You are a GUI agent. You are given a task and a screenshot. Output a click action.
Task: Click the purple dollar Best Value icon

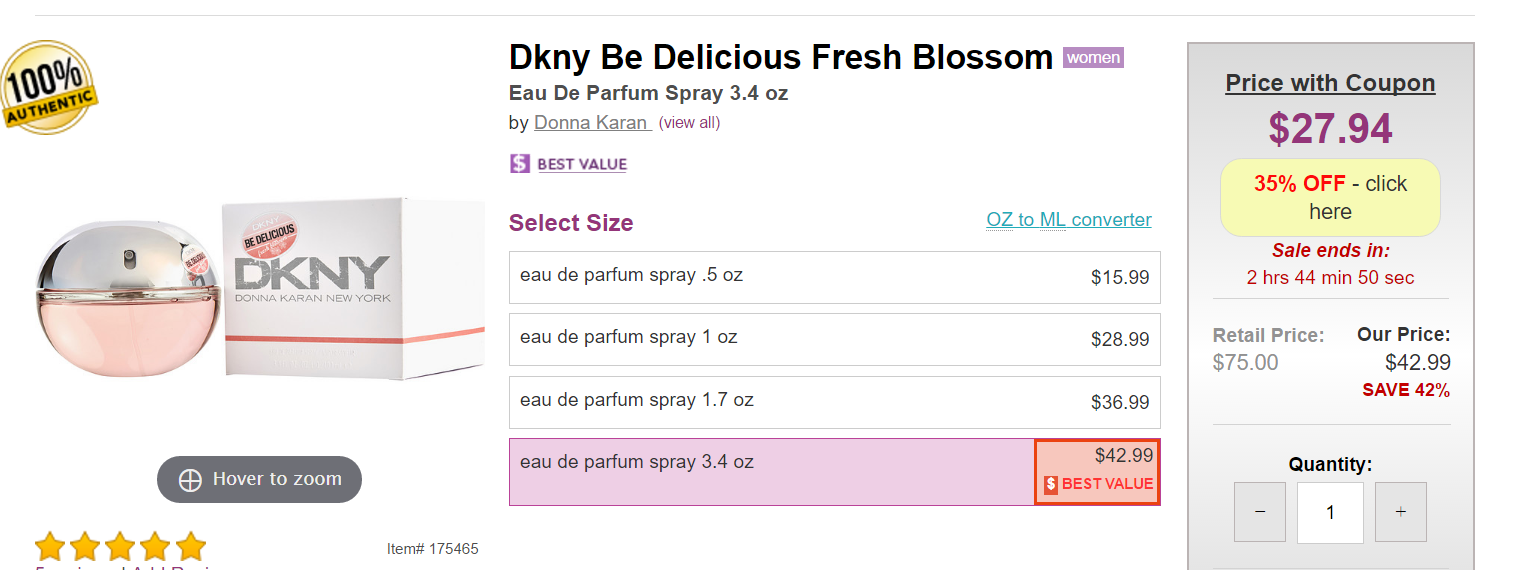click(x=520, y=164)
